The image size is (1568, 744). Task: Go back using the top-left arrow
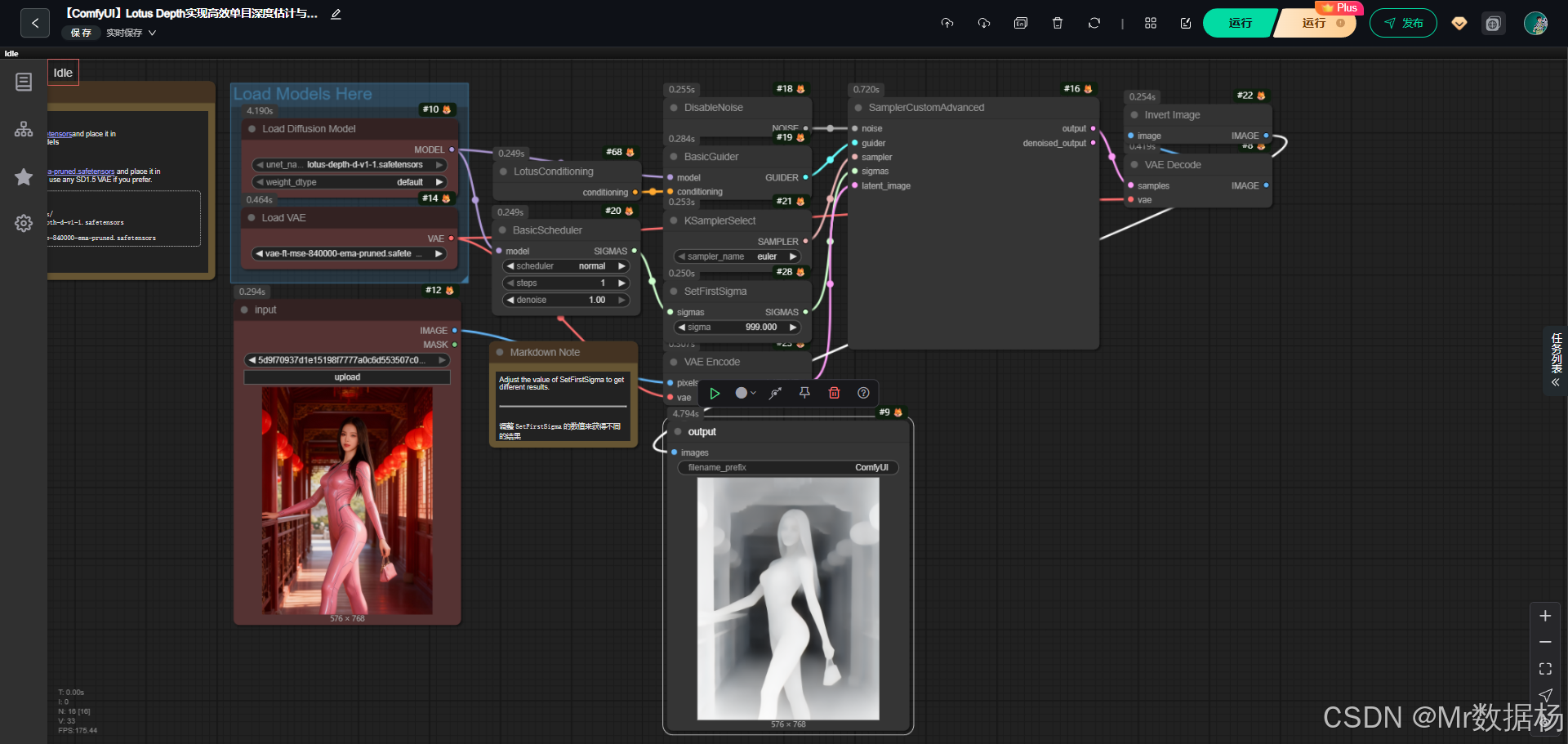point(34,23)
